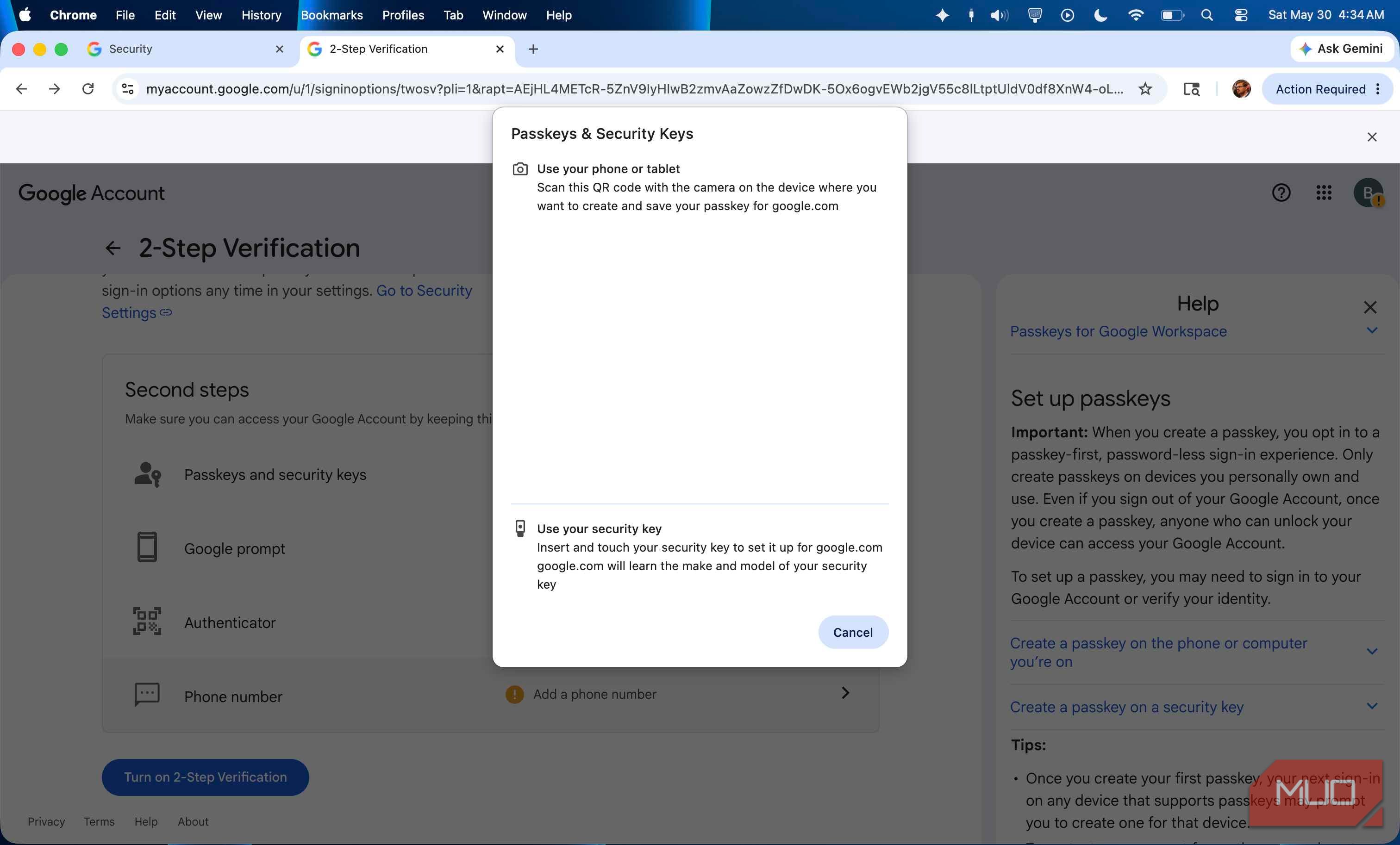Click Ask Gemini button
The height and width of the screenshot is (845, 1400).
pos(1342,49)
